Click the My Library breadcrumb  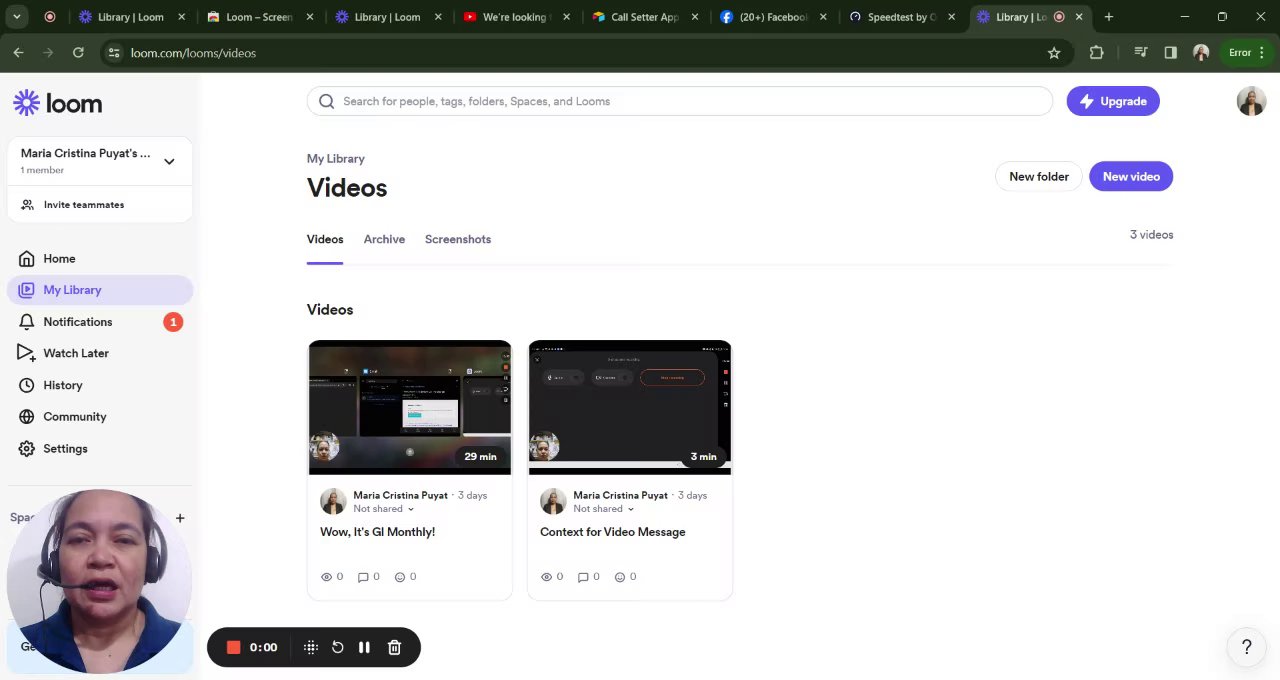pyautogui.click(x=336, y=158)
